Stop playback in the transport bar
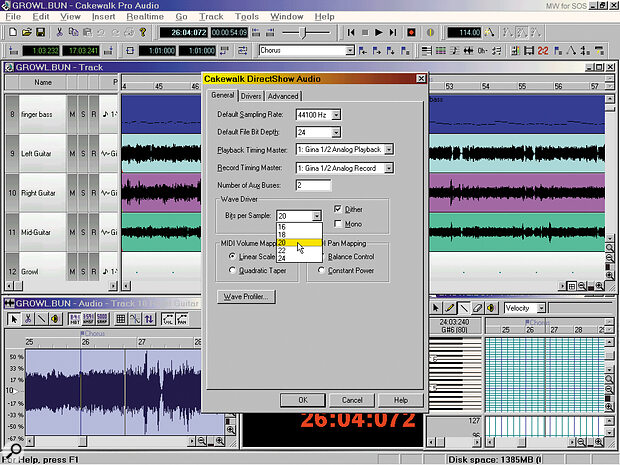This screenshot has height=465, width=620. pos(365,32)
